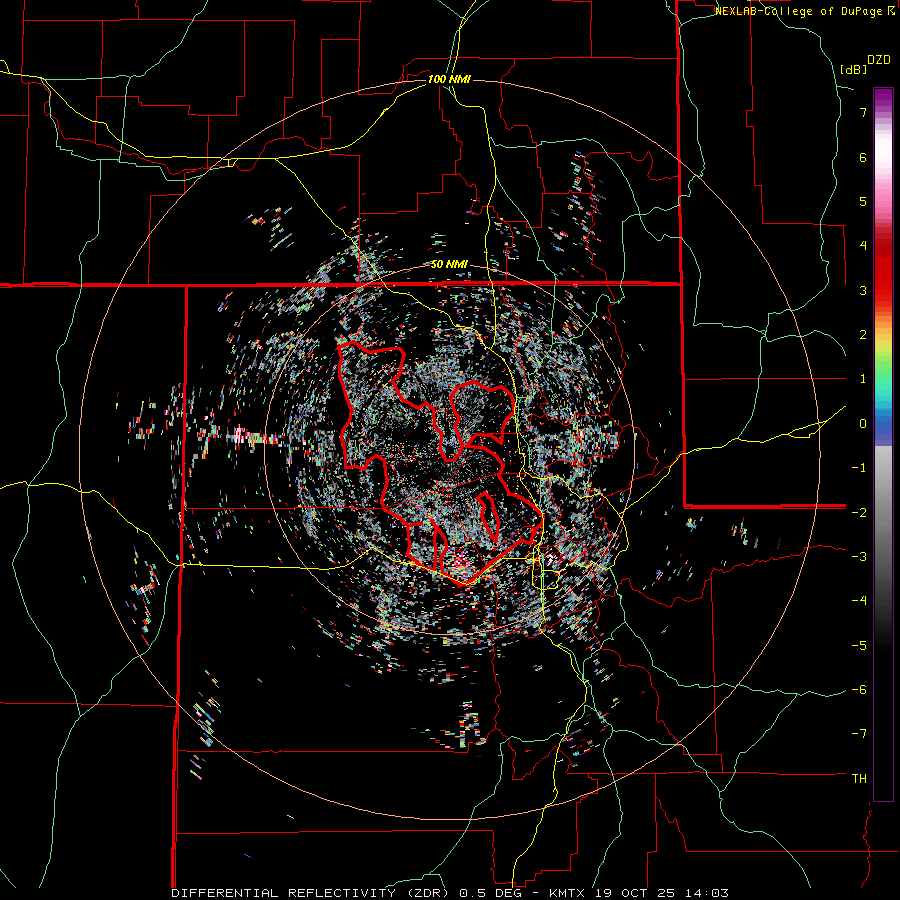Click the DZD product label above color bar
This screenshot has height=900, width=900.
pos(879,60)
